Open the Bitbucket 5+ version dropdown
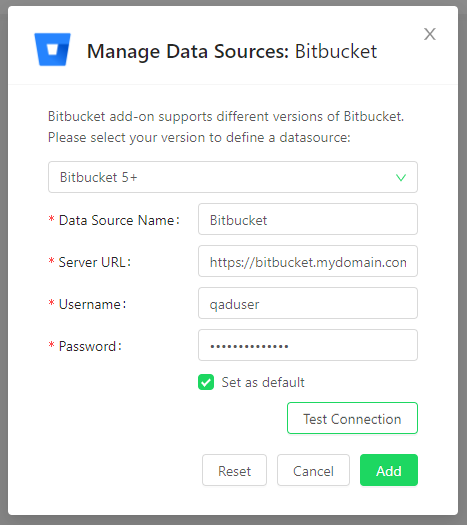Screen dimensions: 467x525 point(233,177)
